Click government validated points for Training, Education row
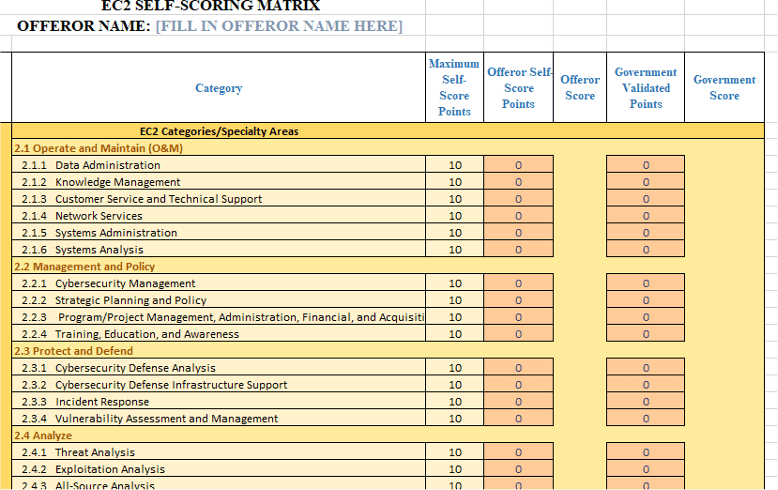The image size is (778, 490). pyautogui.click(x=646, y=333)
